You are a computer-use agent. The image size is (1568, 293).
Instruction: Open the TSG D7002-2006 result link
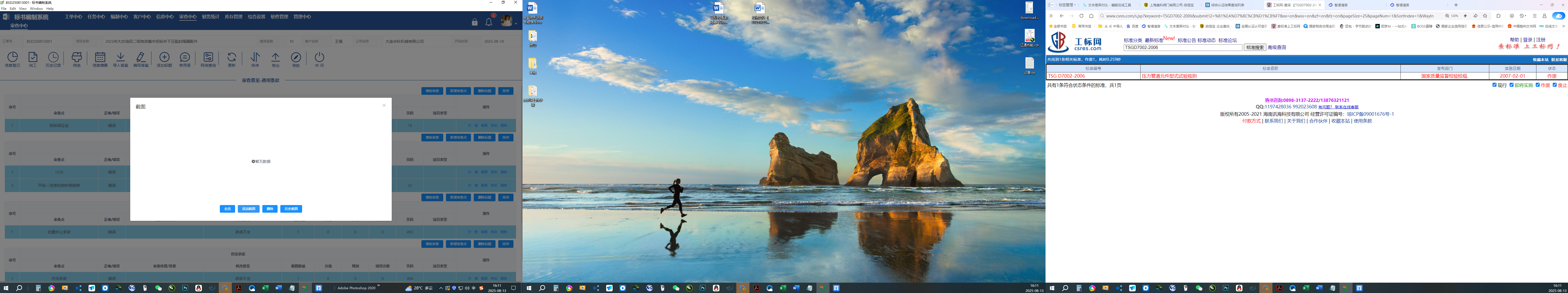(1066, 76)
